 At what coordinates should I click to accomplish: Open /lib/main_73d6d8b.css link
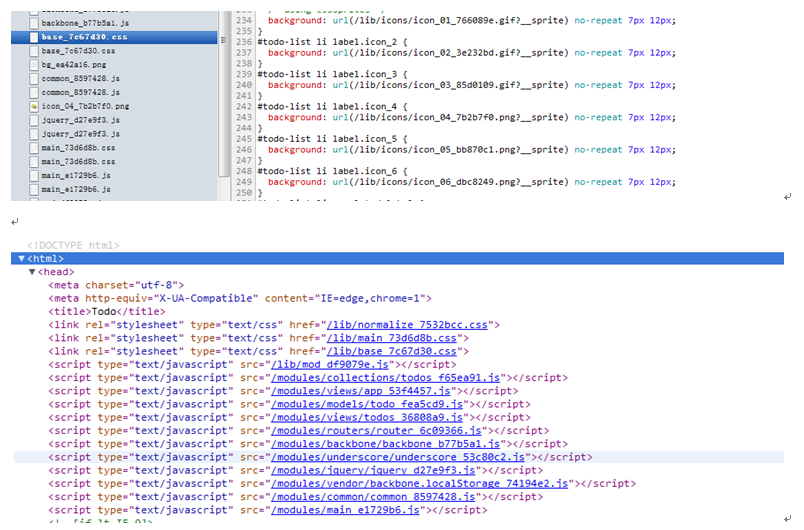[392, 338]
